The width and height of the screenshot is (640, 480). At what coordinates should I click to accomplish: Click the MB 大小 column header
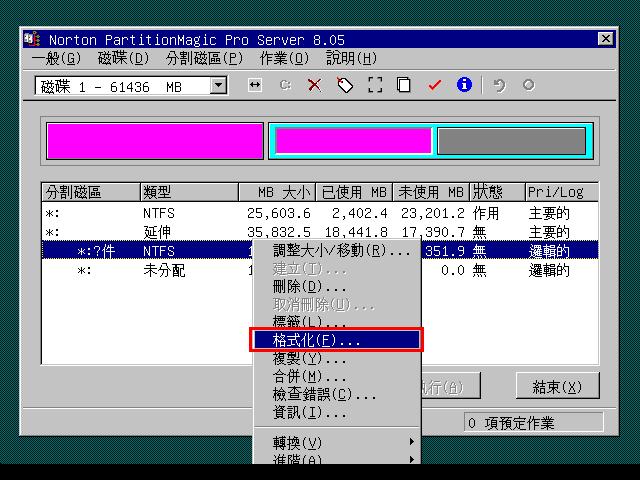(x=277, y=192)
